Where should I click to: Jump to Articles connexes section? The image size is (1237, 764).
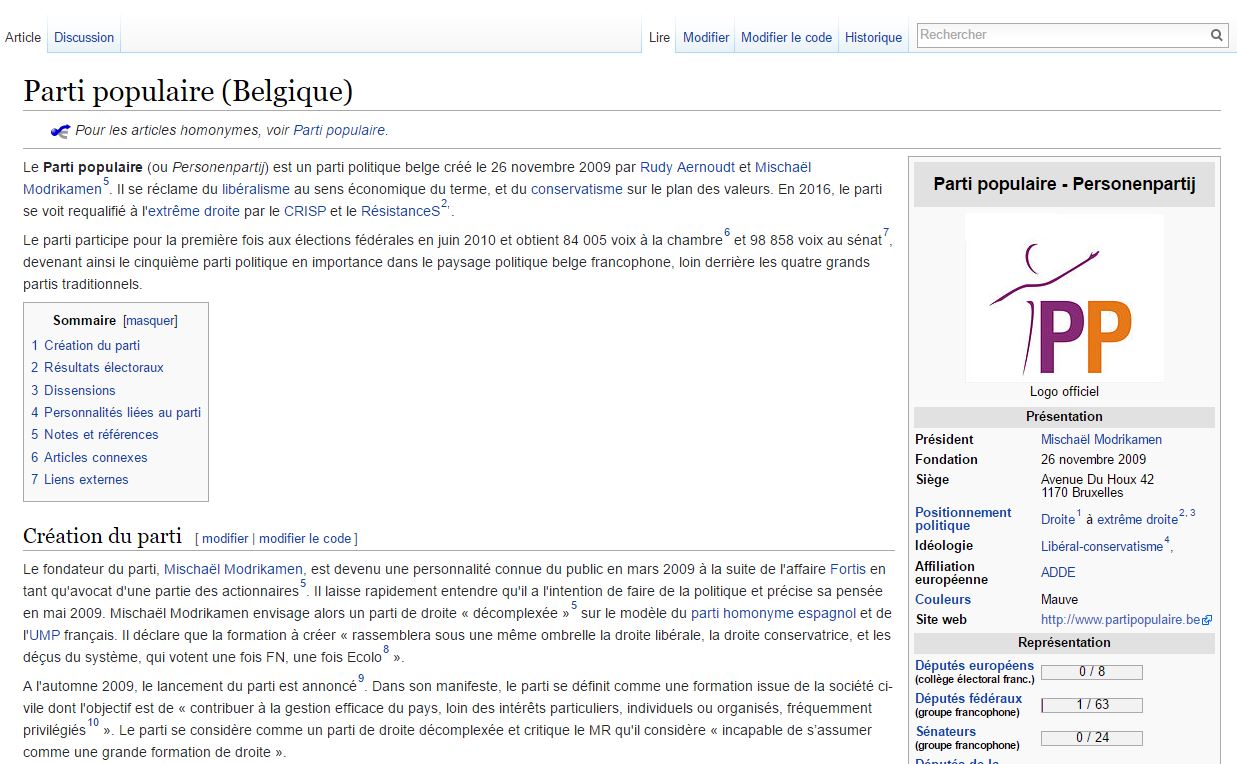coord(89,457)
